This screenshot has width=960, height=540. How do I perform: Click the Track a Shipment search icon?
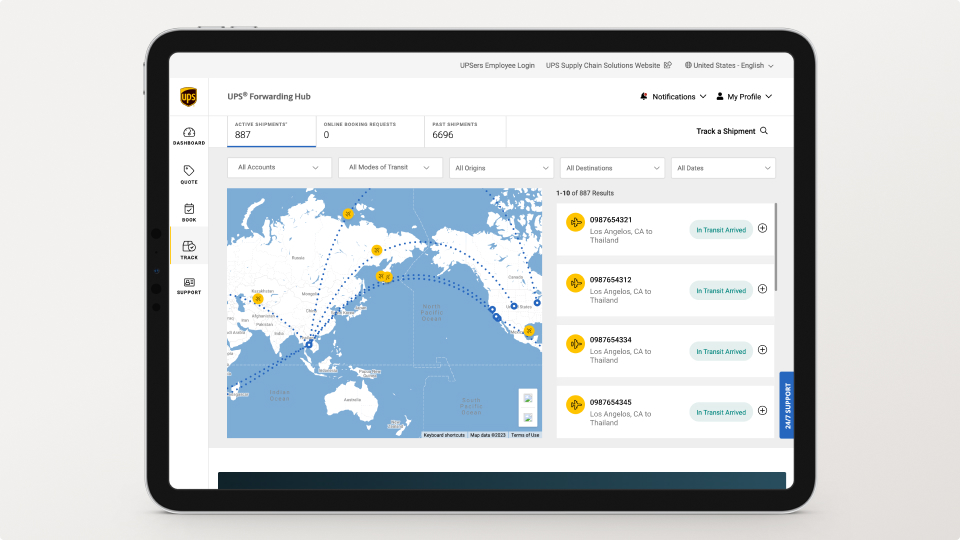(x=764, y=131)
